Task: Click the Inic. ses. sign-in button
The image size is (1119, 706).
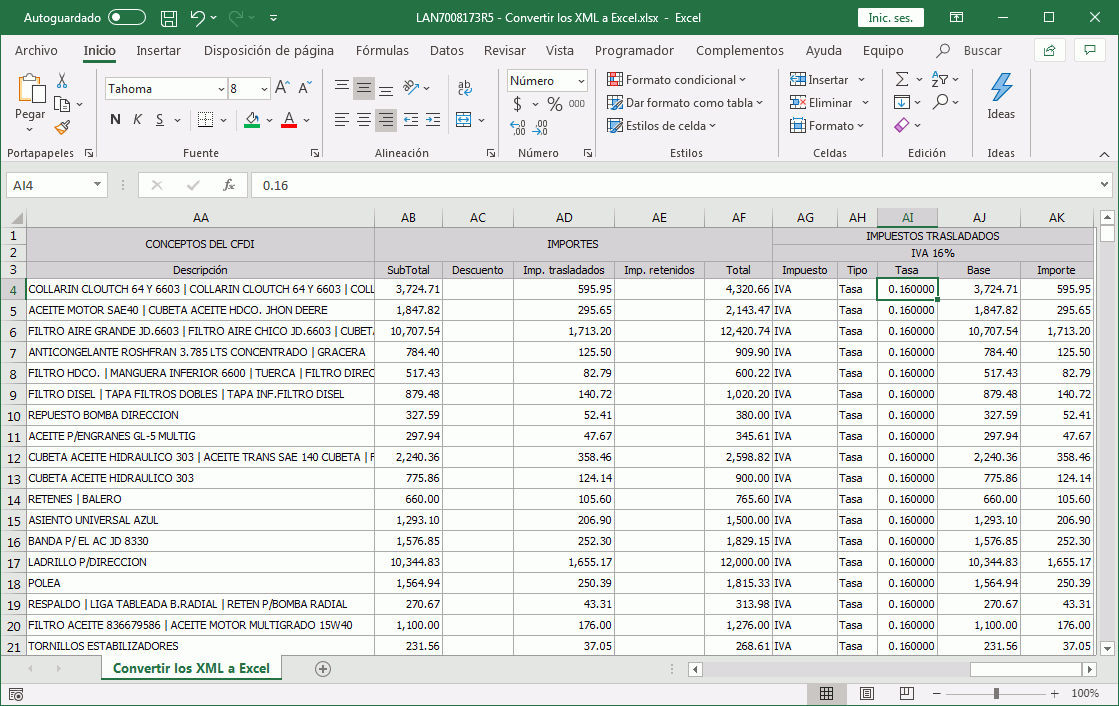Action: pyautogui.click(x=889, y=18)
